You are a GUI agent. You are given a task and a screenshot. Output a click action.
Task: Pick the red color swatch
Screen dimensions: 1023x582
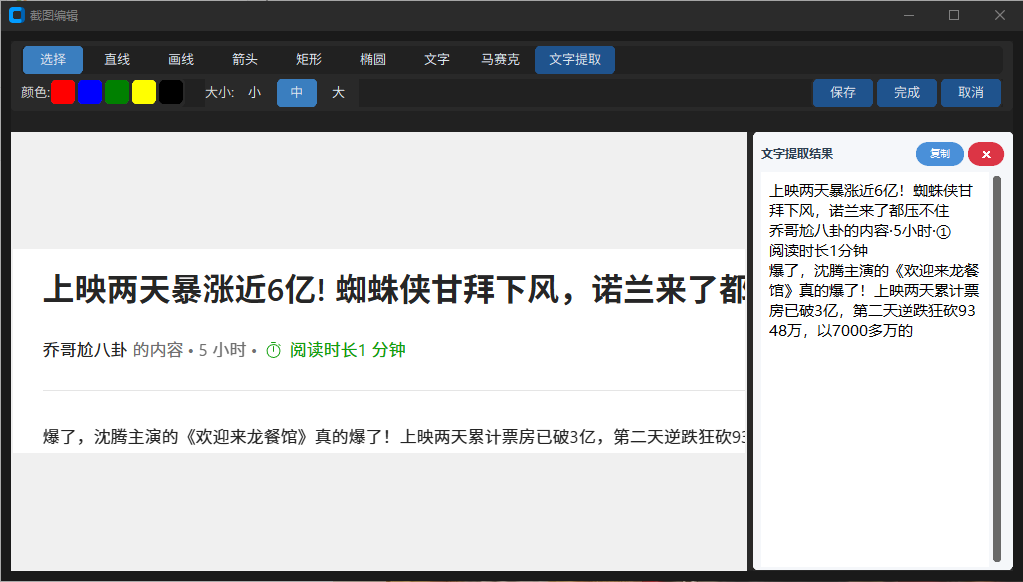tap(63, 93)
